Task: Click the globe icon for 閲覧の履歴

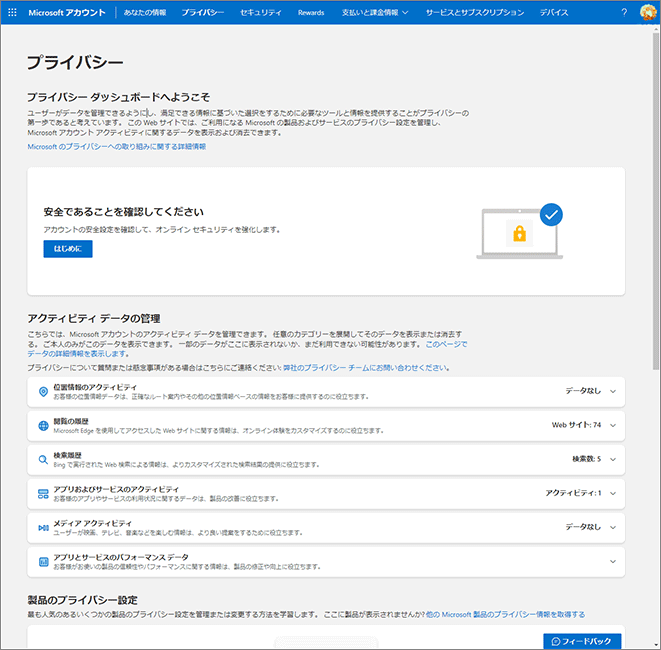Action: tap(43, 426)
